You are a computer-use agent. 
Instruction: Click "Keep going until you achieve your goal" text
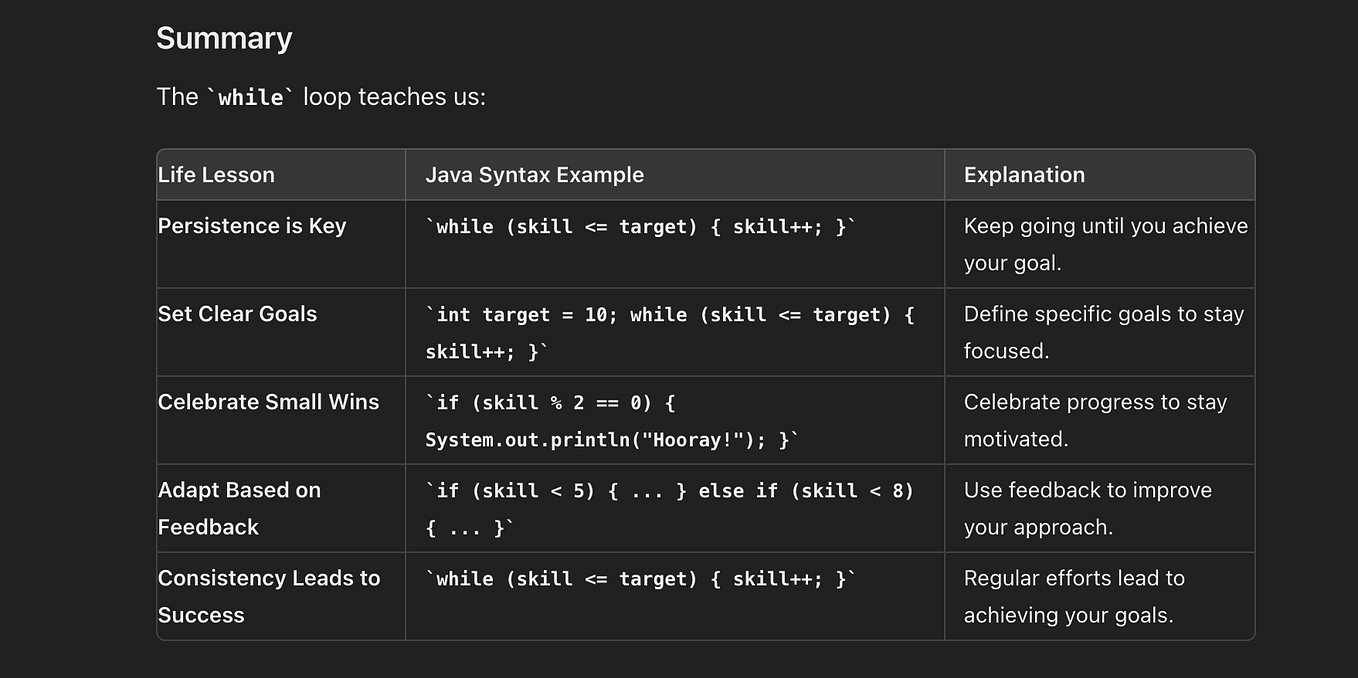pyautogui.click(x=1105, y=244)
